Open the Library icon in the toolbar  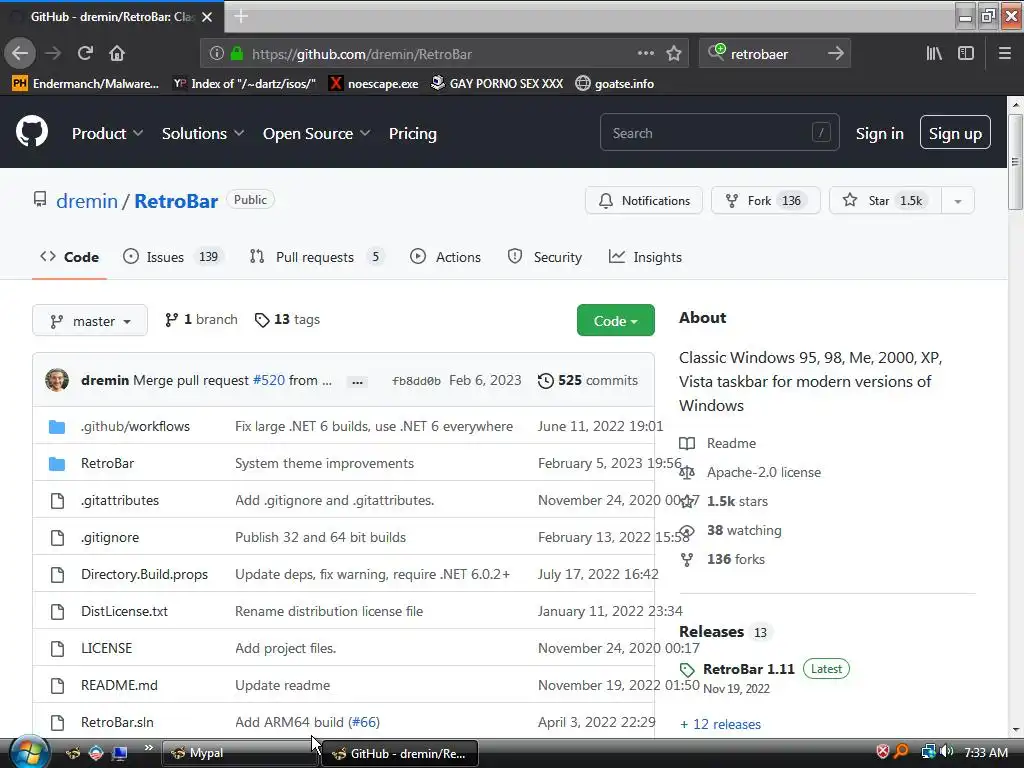[x=934, y=54]
